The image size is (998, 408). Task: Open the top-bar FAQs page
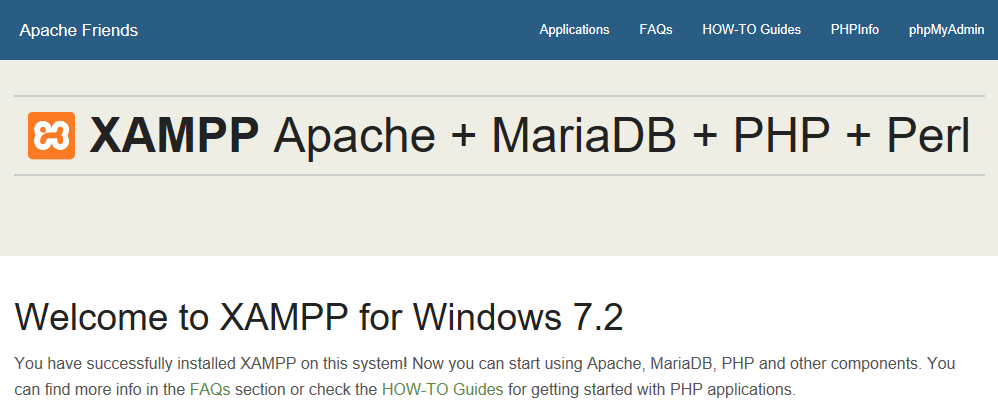pos(656,30)
